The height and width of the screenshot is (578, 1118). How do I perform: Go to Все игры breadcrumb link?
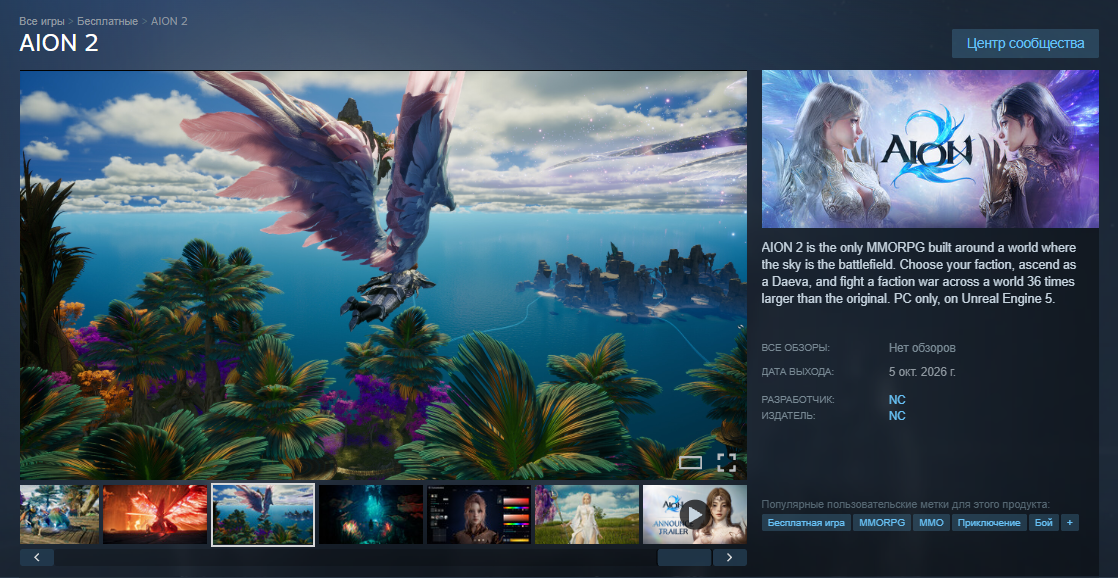coord(42,21)
